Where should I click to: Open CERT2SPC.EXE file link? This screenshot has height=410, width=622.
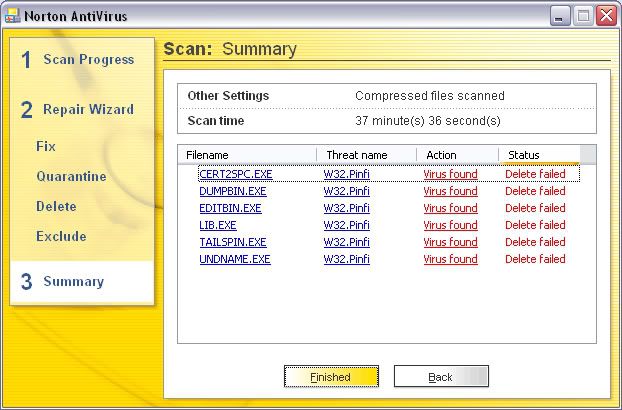(236, 174)
